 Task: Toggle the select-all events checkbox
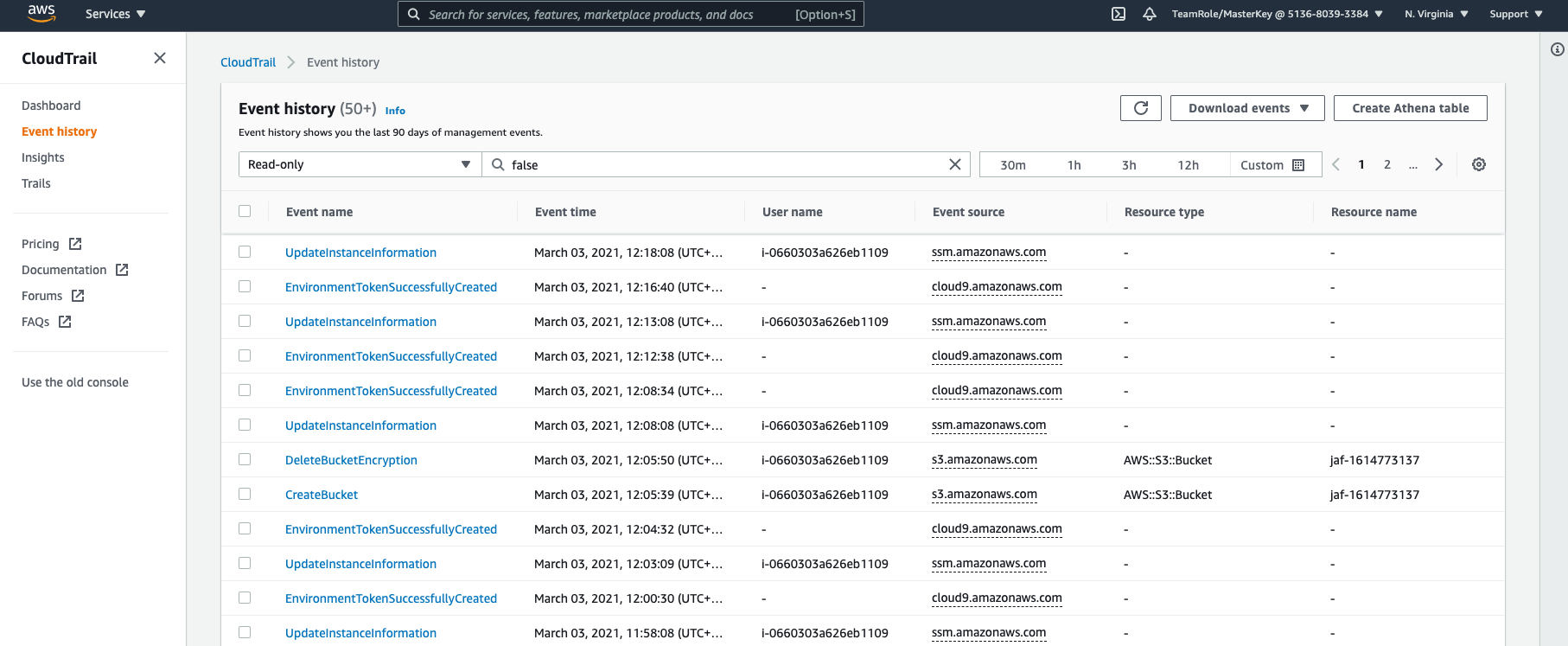point(245,211)
